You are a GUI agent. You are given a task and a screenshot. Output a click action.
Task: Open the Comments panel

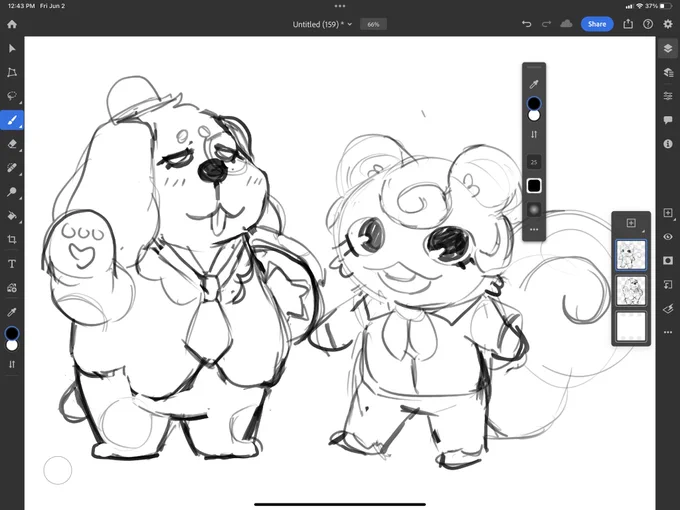pyautogui.click(x=668, y=120)
